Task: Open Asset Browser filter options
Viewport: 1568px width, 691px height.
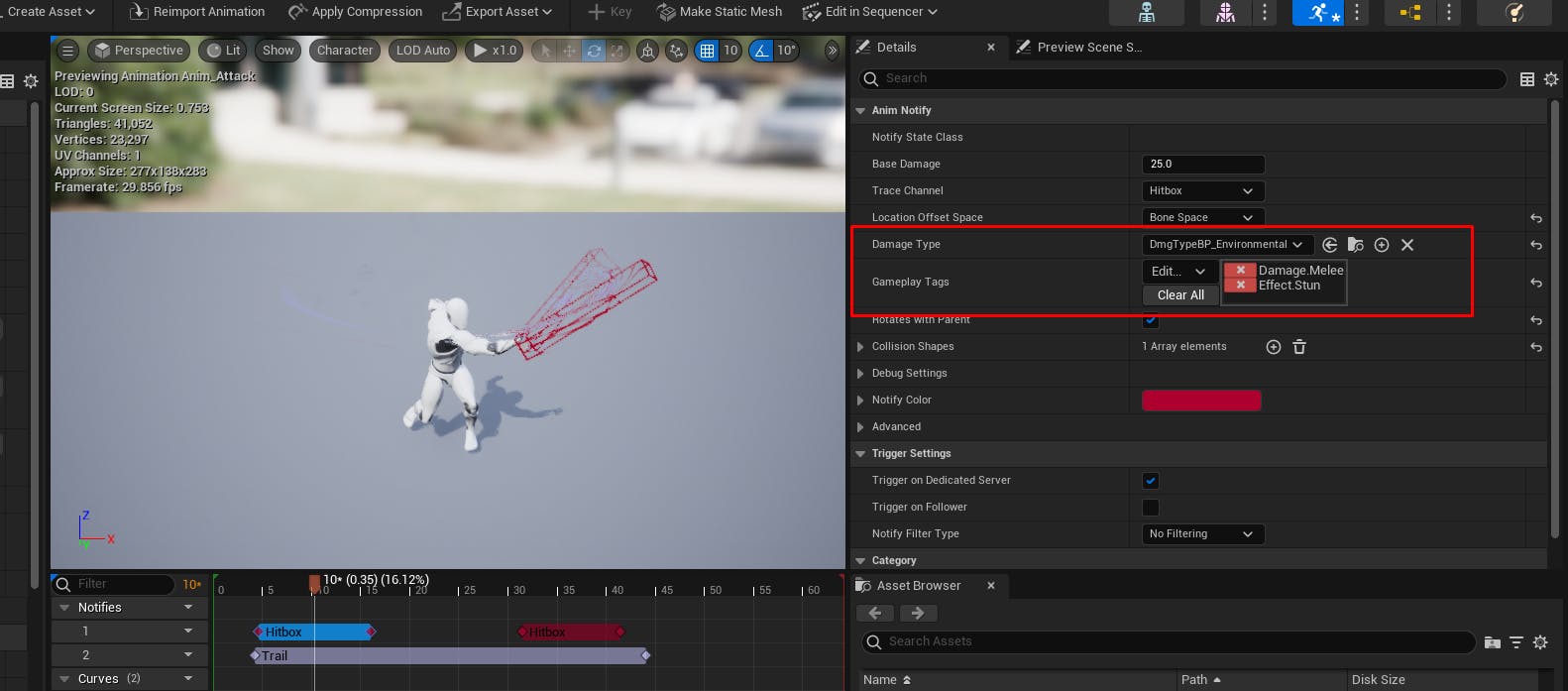Action: 1516,642
